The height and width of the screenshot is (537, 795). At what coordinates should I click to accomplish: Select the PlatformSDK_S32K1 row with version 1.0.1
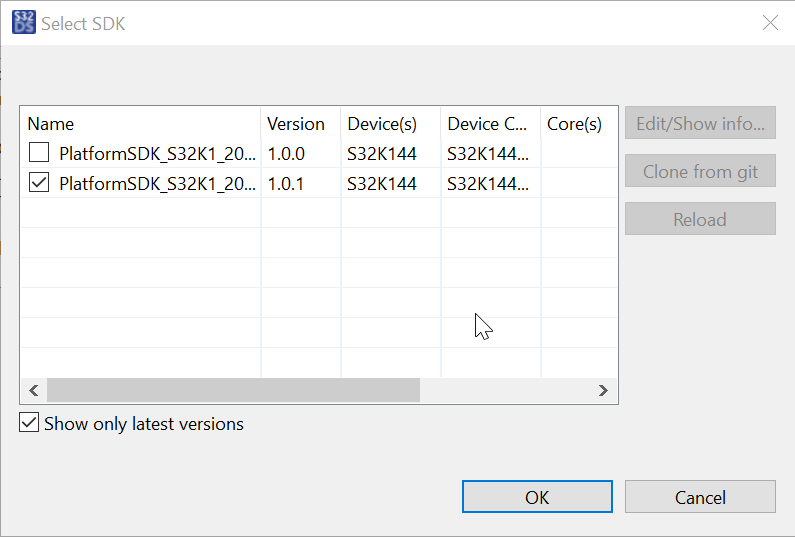(318, 183)
